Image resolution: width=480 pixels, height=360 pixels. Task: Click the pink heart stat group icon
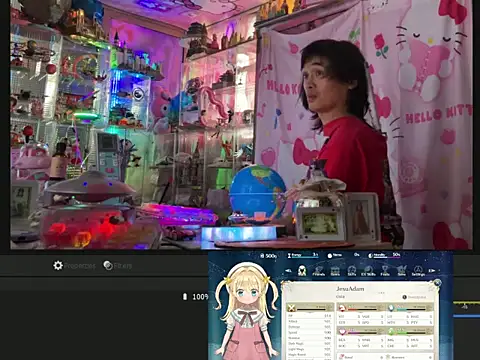[x=342, y=331]
